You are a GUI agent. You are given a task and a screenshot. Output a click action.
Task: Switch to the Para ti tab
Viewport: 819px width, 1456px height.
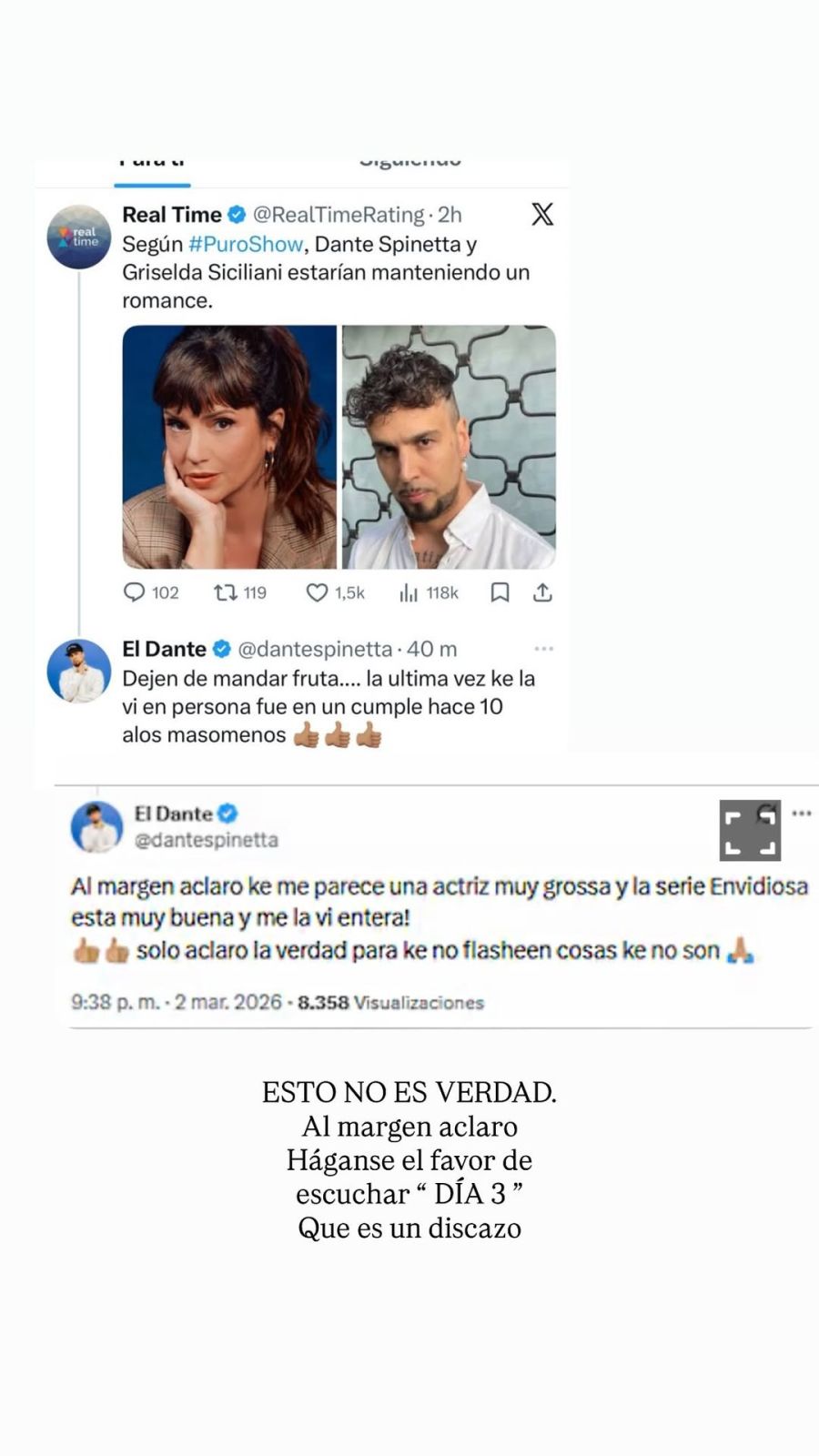click(152, 164)
